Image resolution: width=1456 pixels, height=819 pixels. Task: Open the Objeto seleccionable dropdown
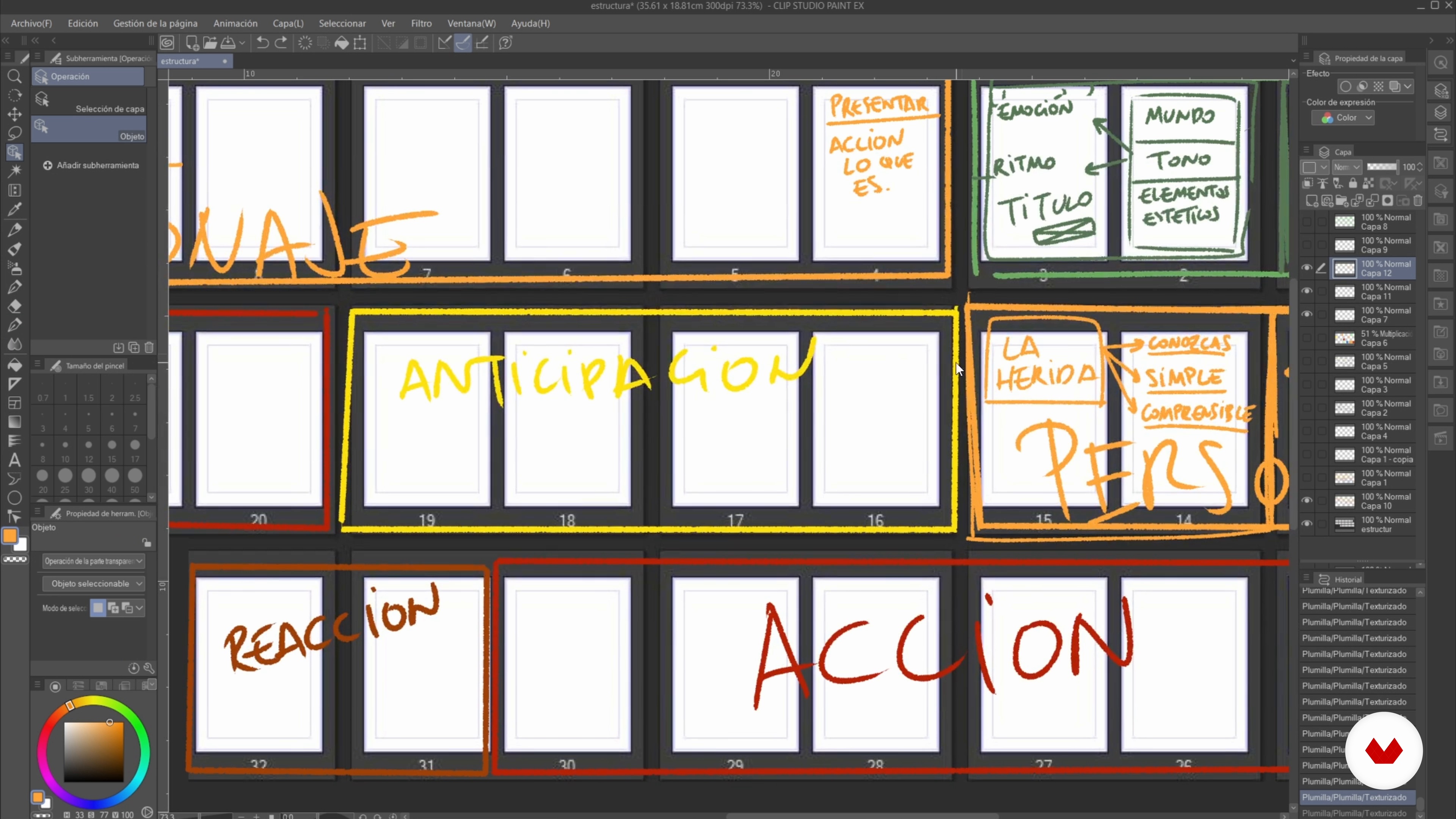[94, 583]
